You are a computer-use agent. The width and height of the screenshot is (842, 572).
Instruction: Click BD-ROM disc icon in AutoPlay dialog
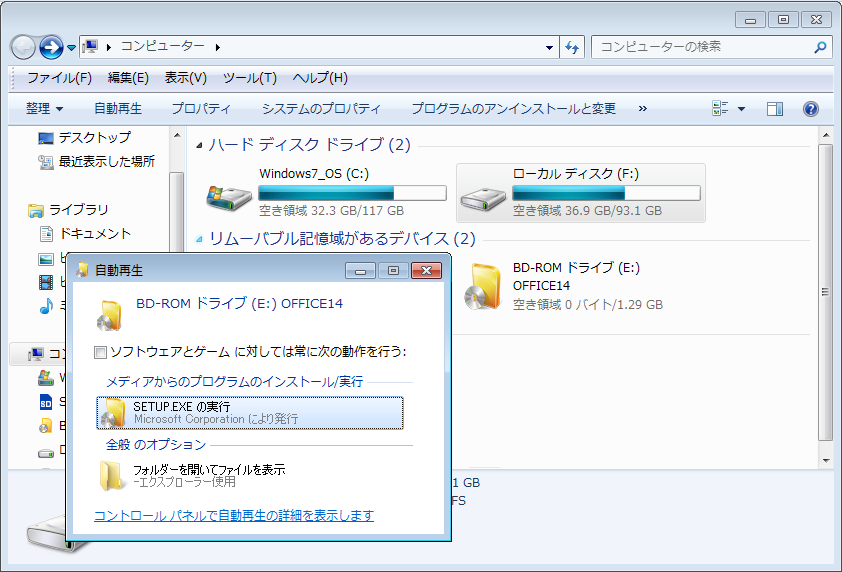point(110,315)
